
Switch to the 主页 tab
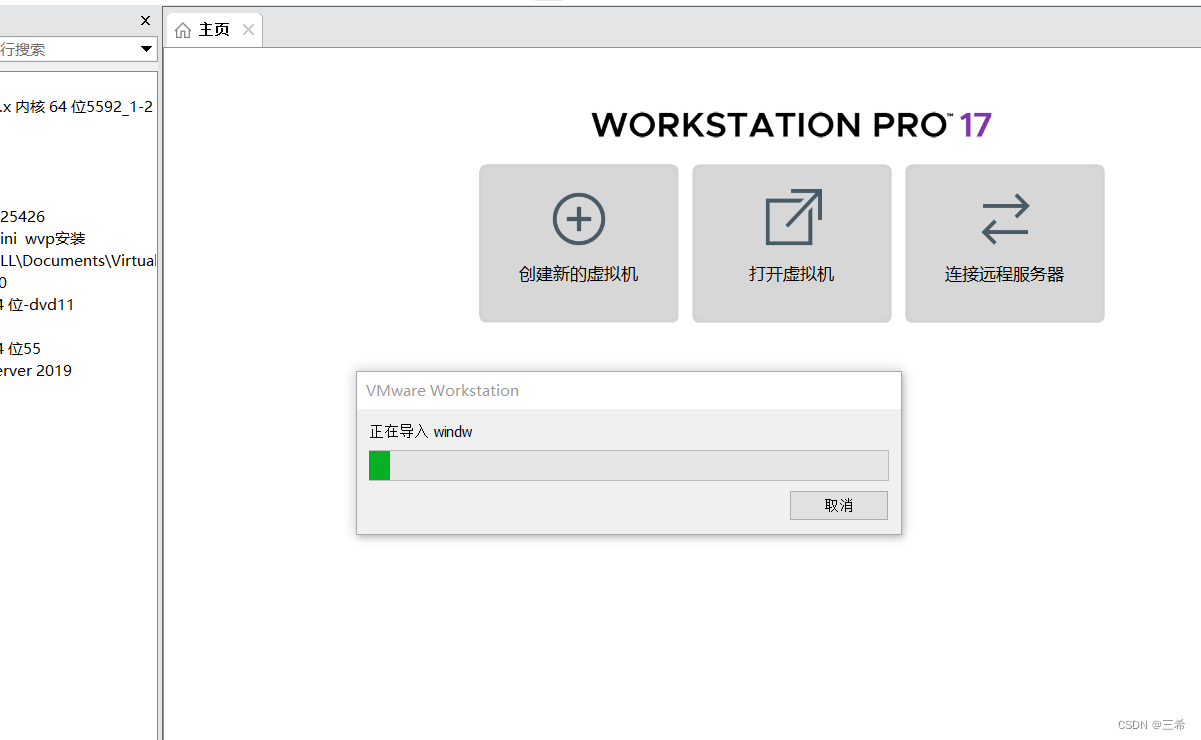point(214,30)
